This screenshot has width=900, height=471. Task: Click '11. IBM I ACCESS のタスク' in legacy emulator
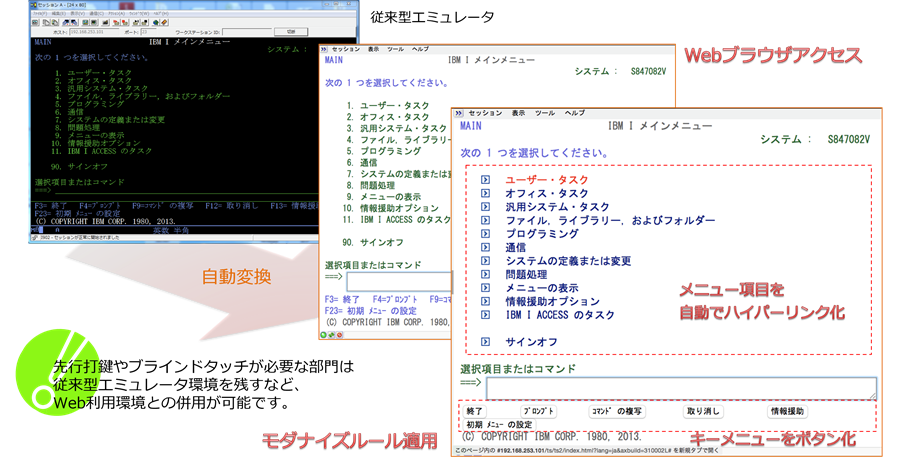pos(102,151)
